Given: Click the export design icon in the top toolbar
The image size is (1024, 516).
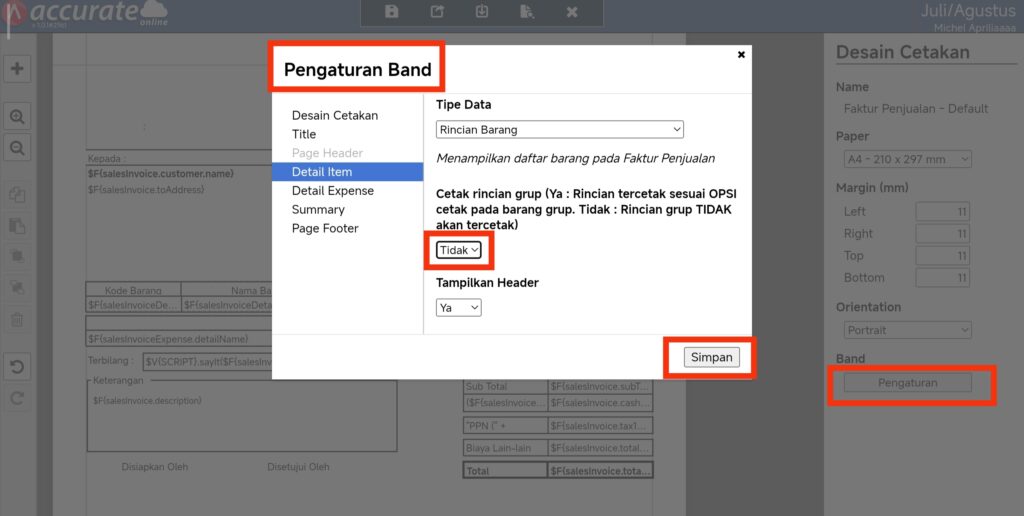Looking at the screenshot, I should tap(437, 12).
